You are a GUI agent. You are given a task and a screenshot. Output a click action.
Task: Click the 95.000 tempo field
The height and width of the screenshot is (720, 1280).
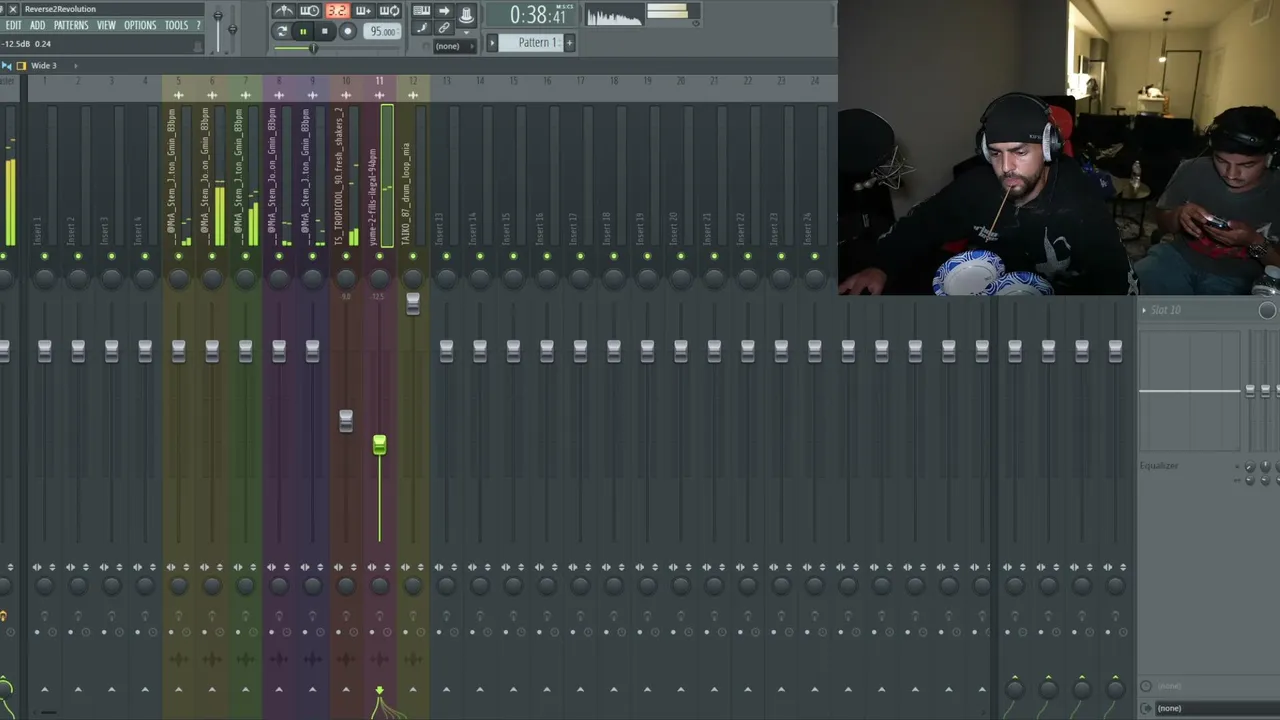383,32
